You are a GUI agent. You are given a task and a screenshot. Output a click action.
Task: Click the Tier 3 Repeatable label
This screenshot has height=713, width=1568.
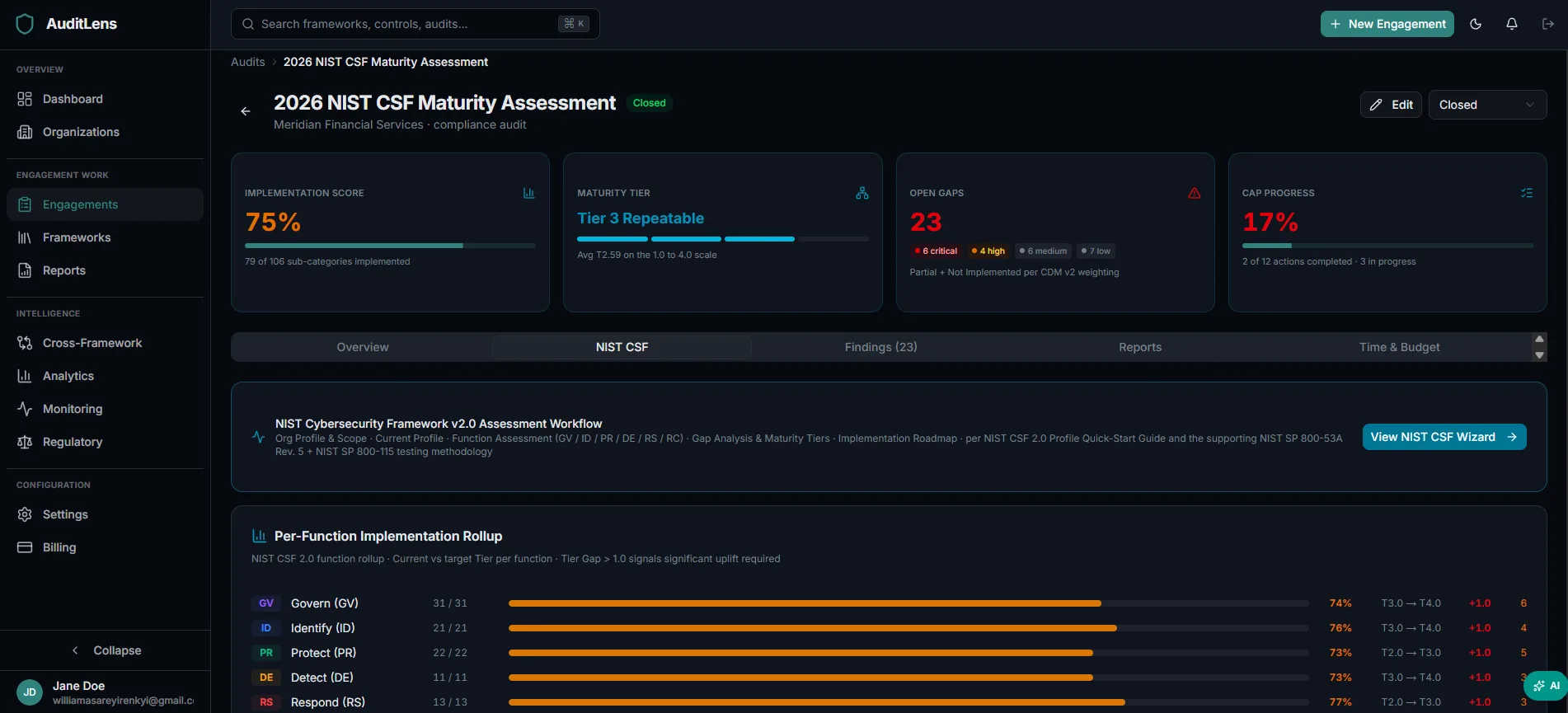click(x=641, y=218)
